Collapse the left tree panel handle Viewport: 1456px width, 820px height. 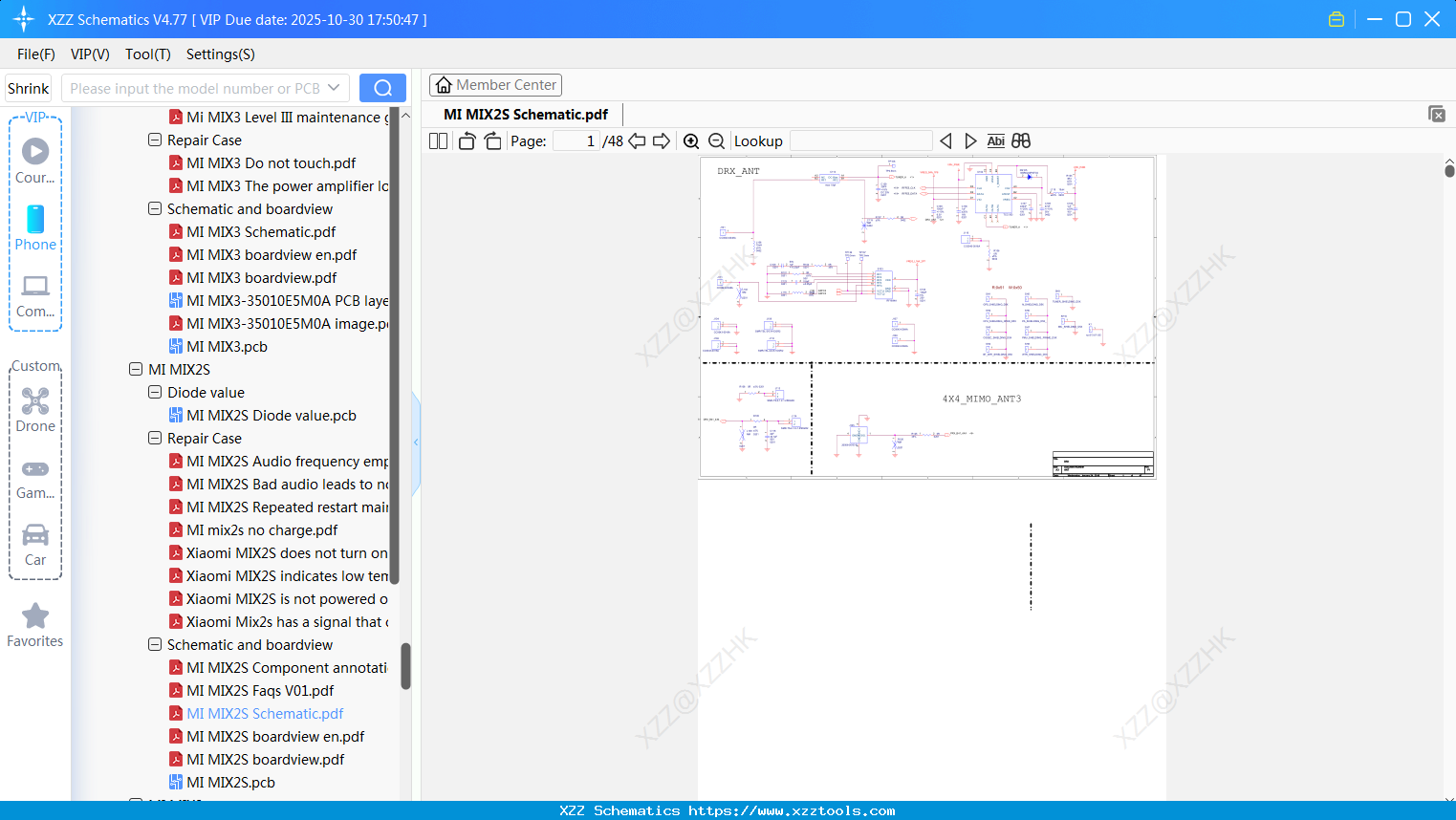point(416,442)
